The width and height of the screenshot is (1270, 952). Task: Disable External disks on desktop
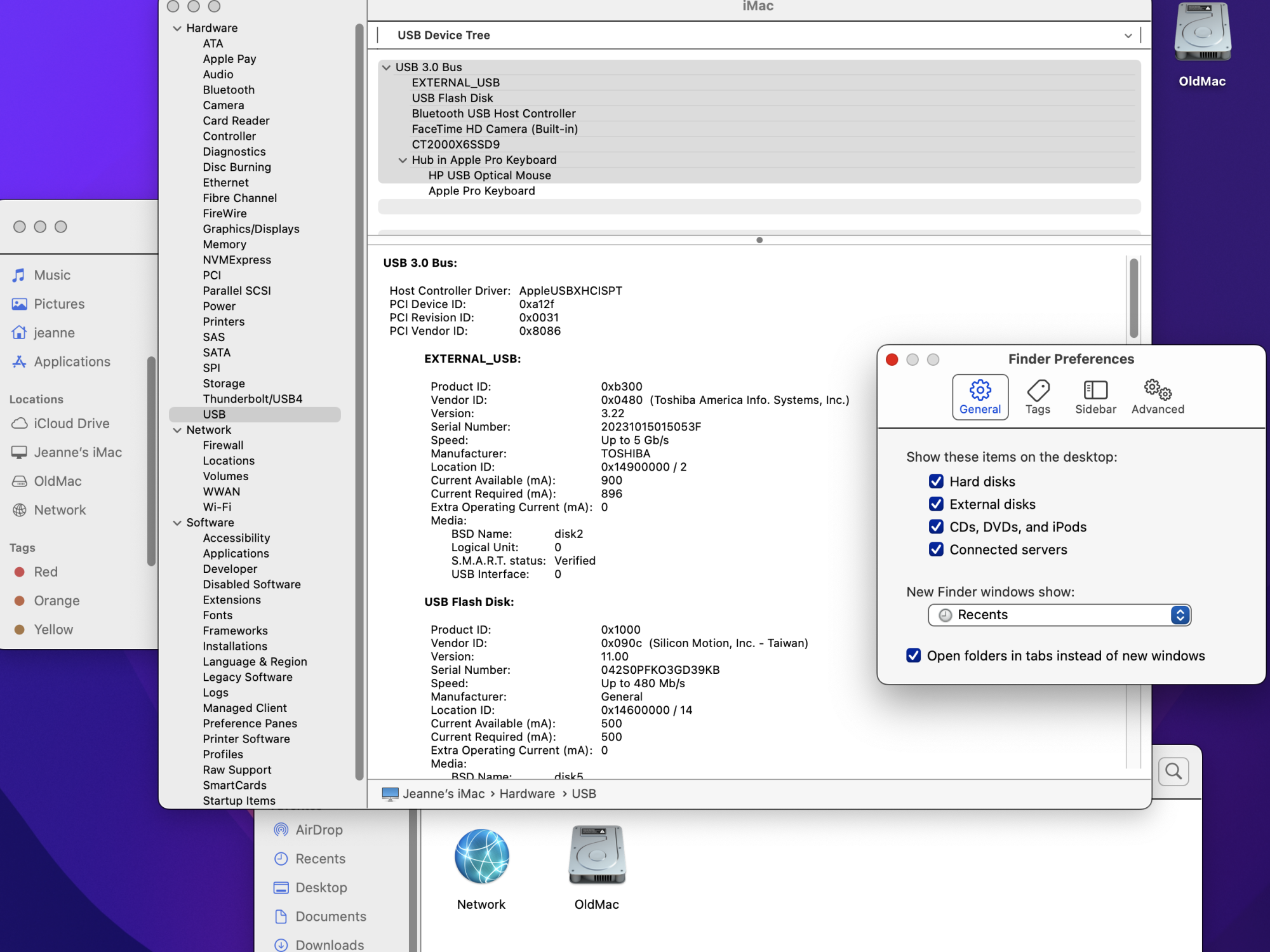(x=935, y=504)
